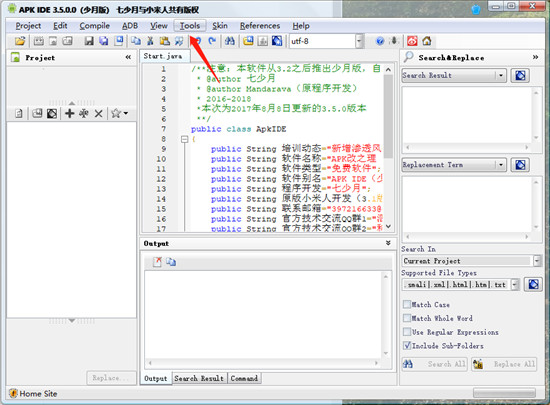Open the Tools menu
The image size is (550, 405).
(x=190, y=26)
